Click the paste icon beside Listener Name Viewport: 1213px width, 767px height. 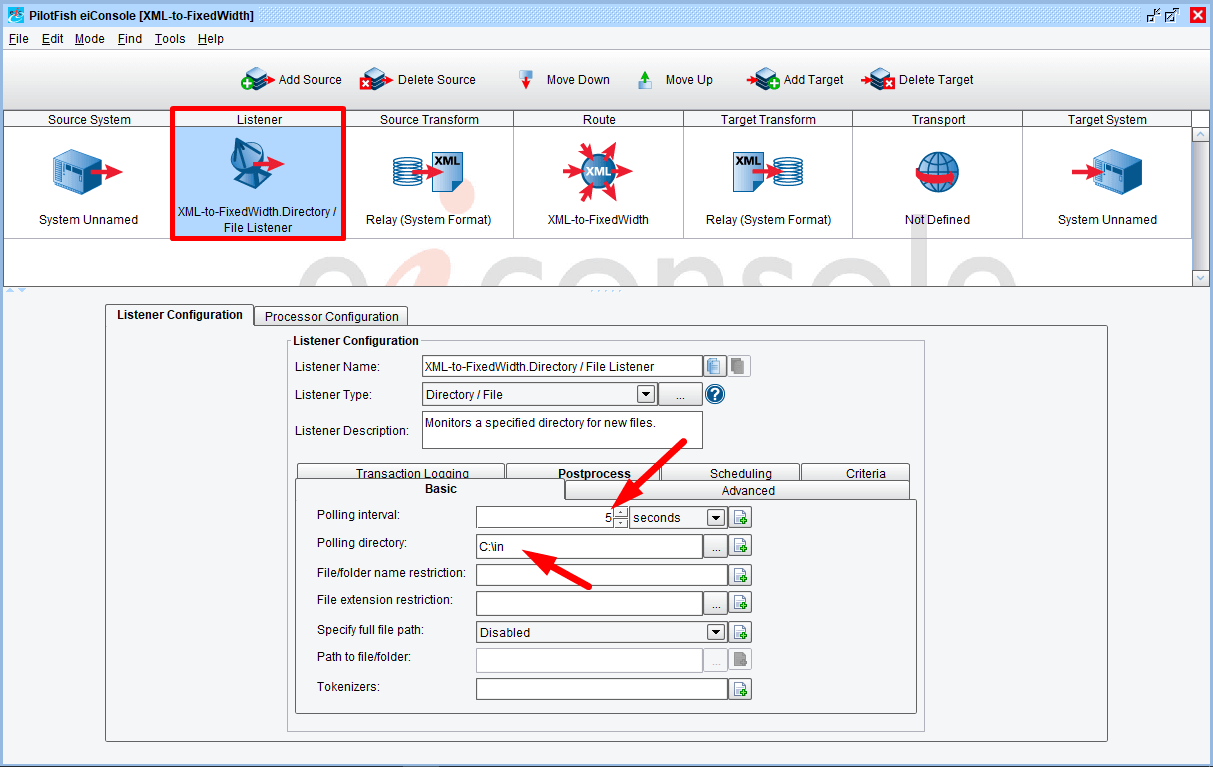738,367
